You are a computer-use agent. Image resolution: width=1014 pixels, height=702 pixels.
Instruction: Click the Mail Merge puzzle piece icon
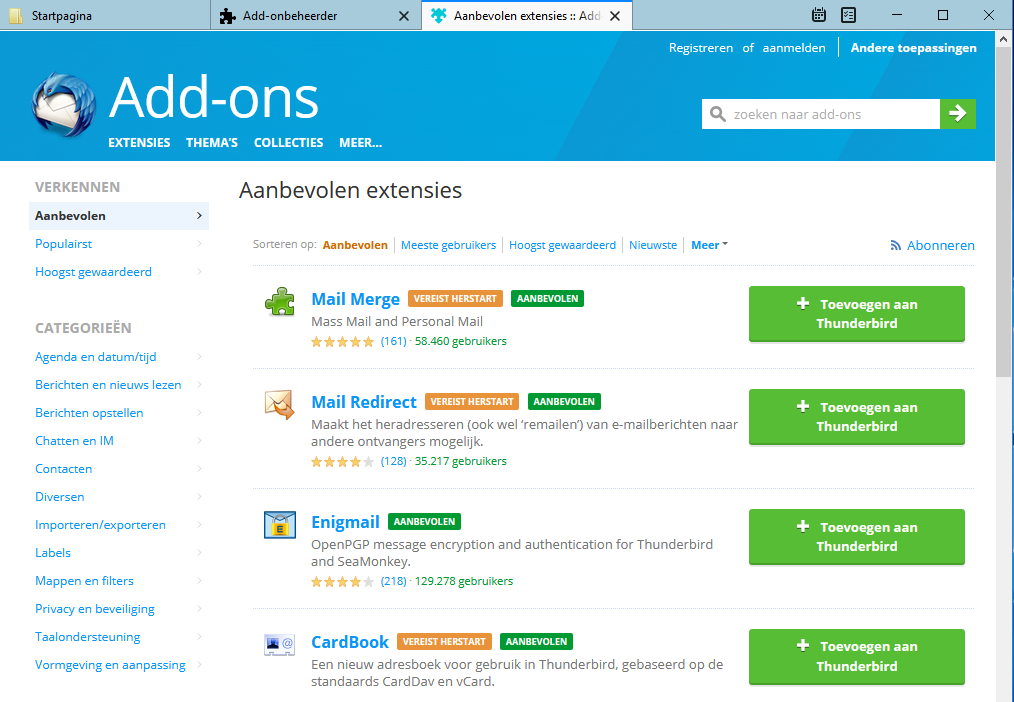coord(279,301)
